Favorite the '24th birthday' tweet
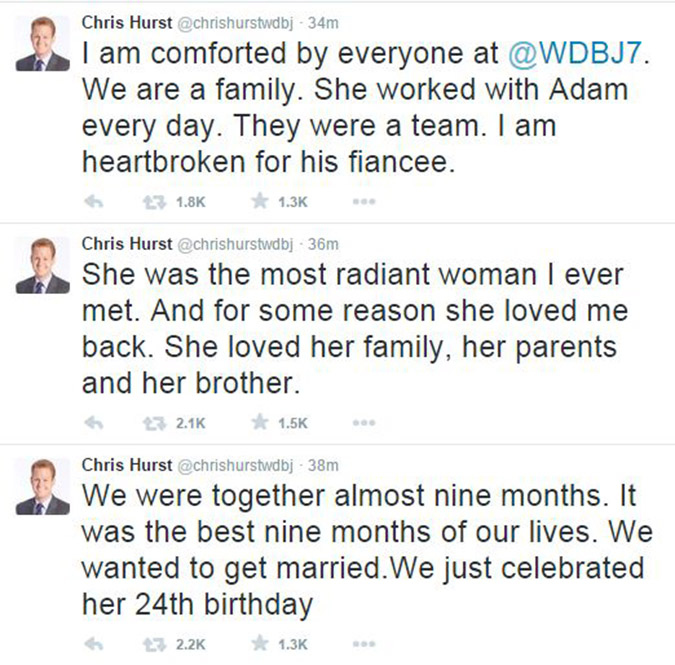Image resolution: width=675 pixels, height=665 pixels. 260,644
